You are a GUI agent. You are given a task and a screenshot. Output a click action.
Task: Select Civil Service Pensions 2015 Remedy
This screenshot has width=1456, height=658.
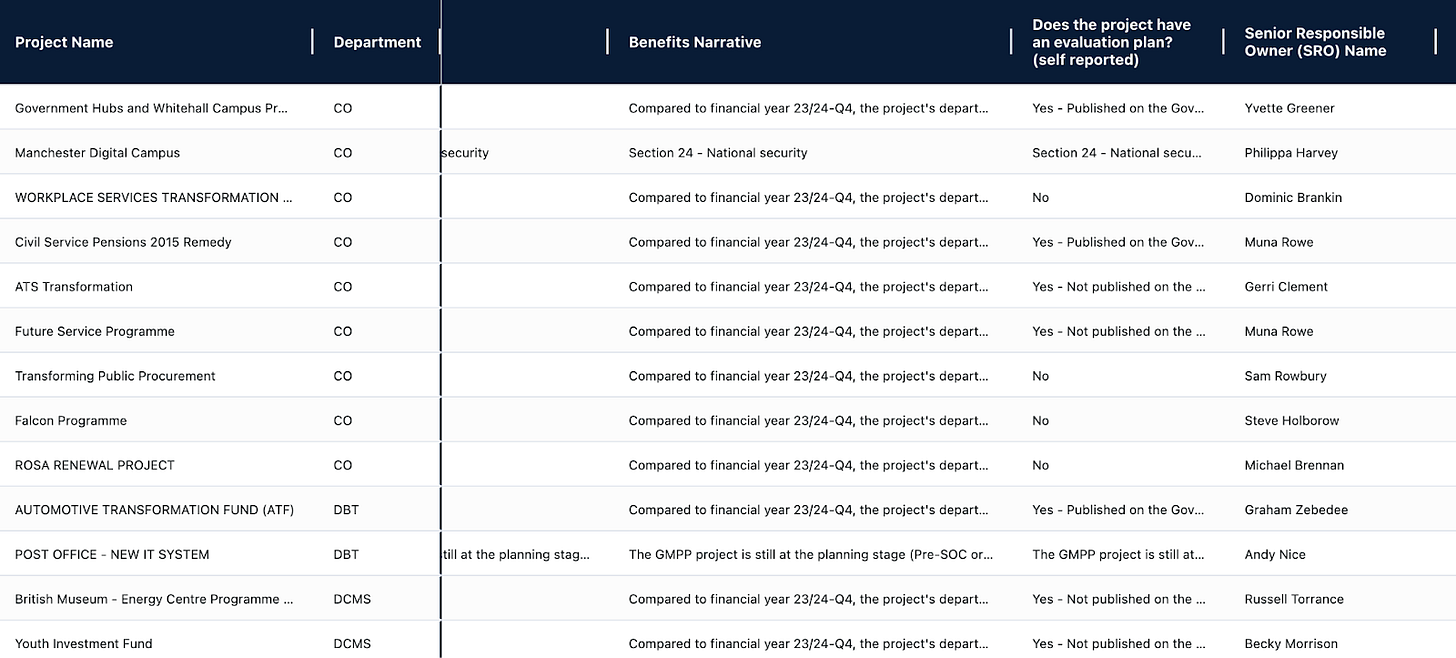123,242
